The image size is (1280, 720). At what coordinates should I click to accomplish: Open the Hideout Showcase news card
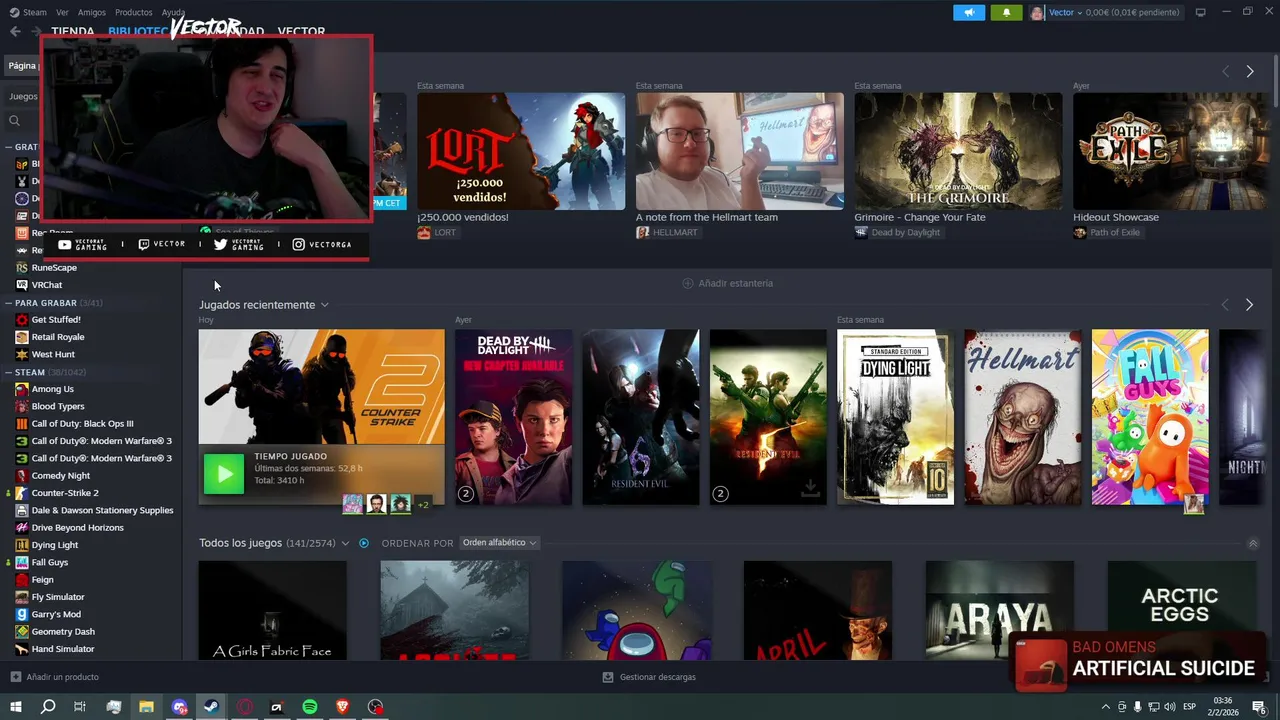pyautogui.click(x=1170, y=151)
